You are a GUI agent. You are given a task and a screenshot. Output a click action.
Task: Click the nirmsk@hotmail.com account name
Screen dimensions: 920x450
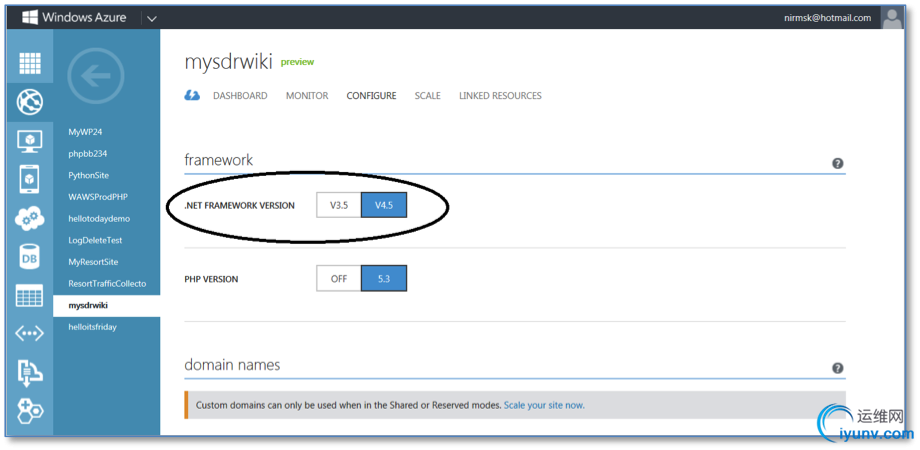(x=827, y=18)
